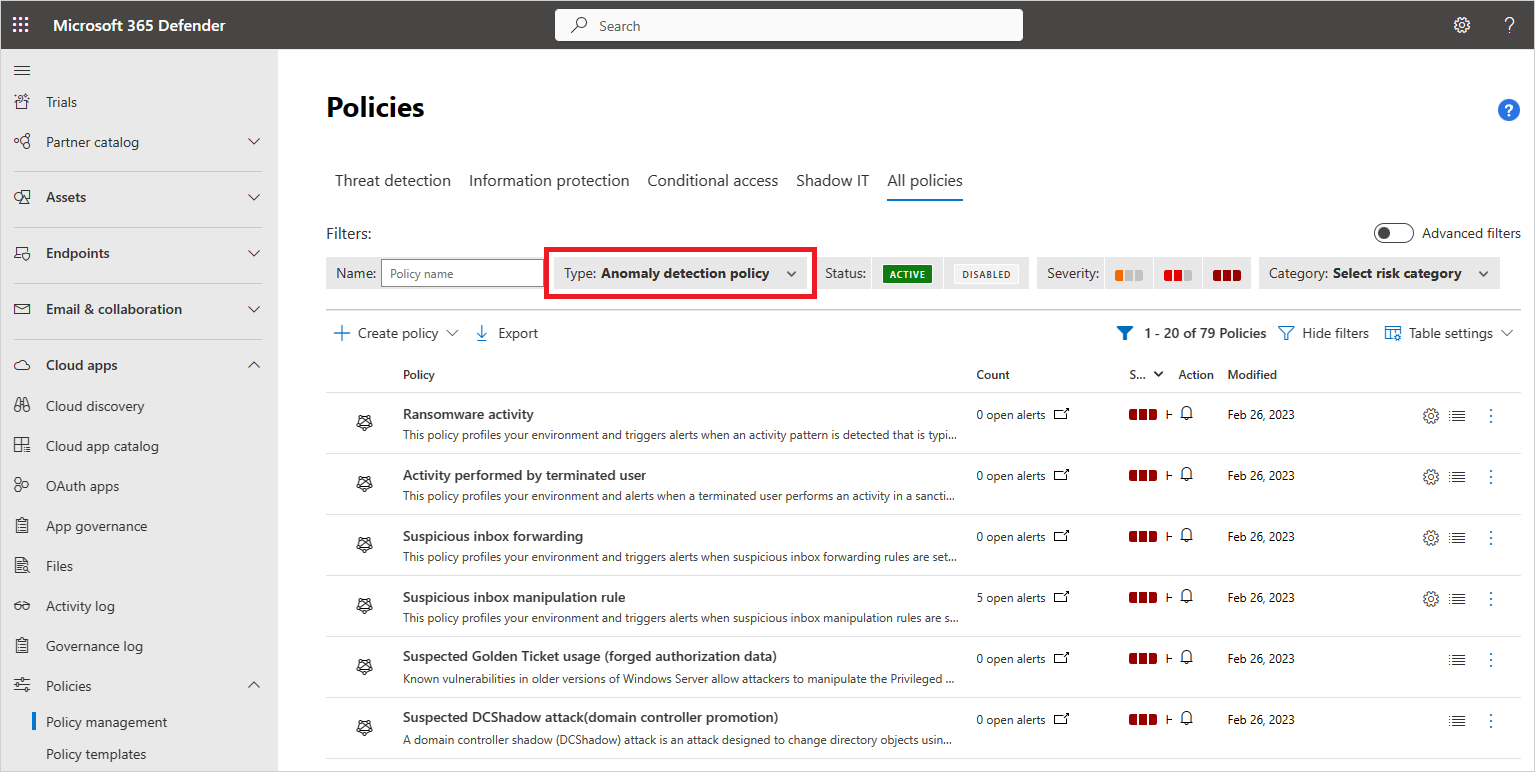Click the Search box in the header
The width and height of the screenshot is (1535, 772).
tap(789, 26)
